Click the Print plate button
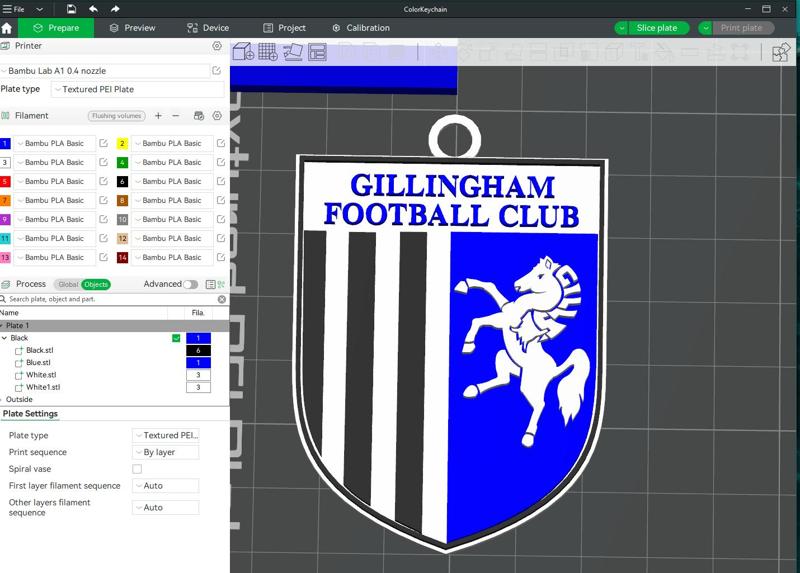Image resolution: width=800 pixels, height=573 pixels. (x=742, y=28)
